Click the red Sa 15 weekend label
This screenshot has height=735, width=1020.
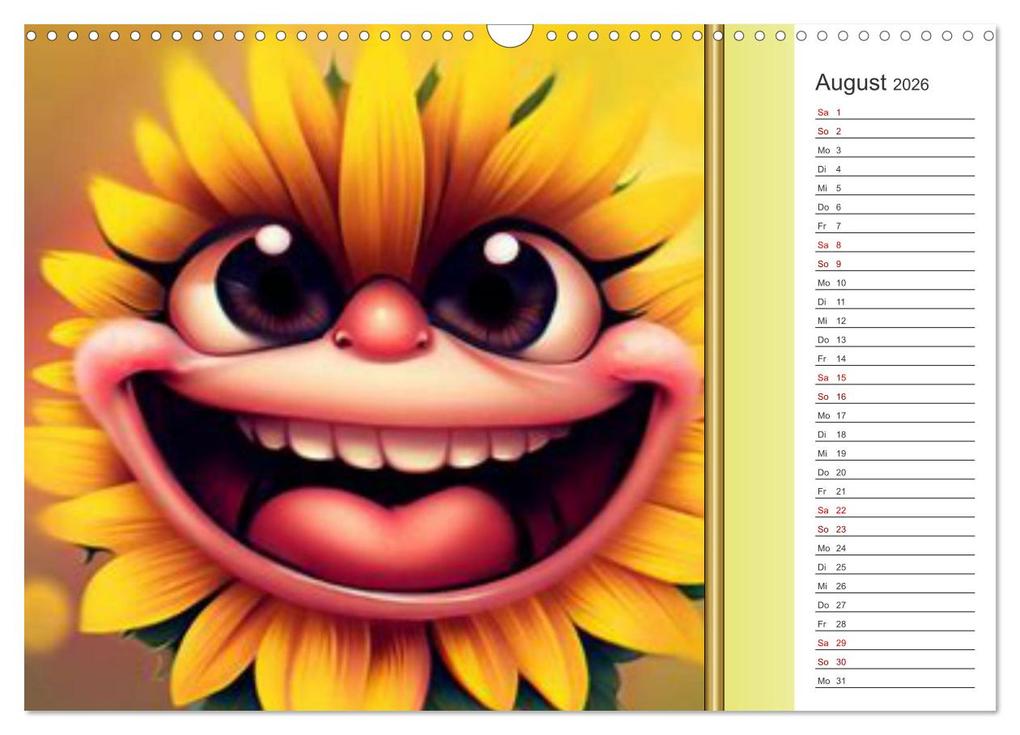click(825, 377)
